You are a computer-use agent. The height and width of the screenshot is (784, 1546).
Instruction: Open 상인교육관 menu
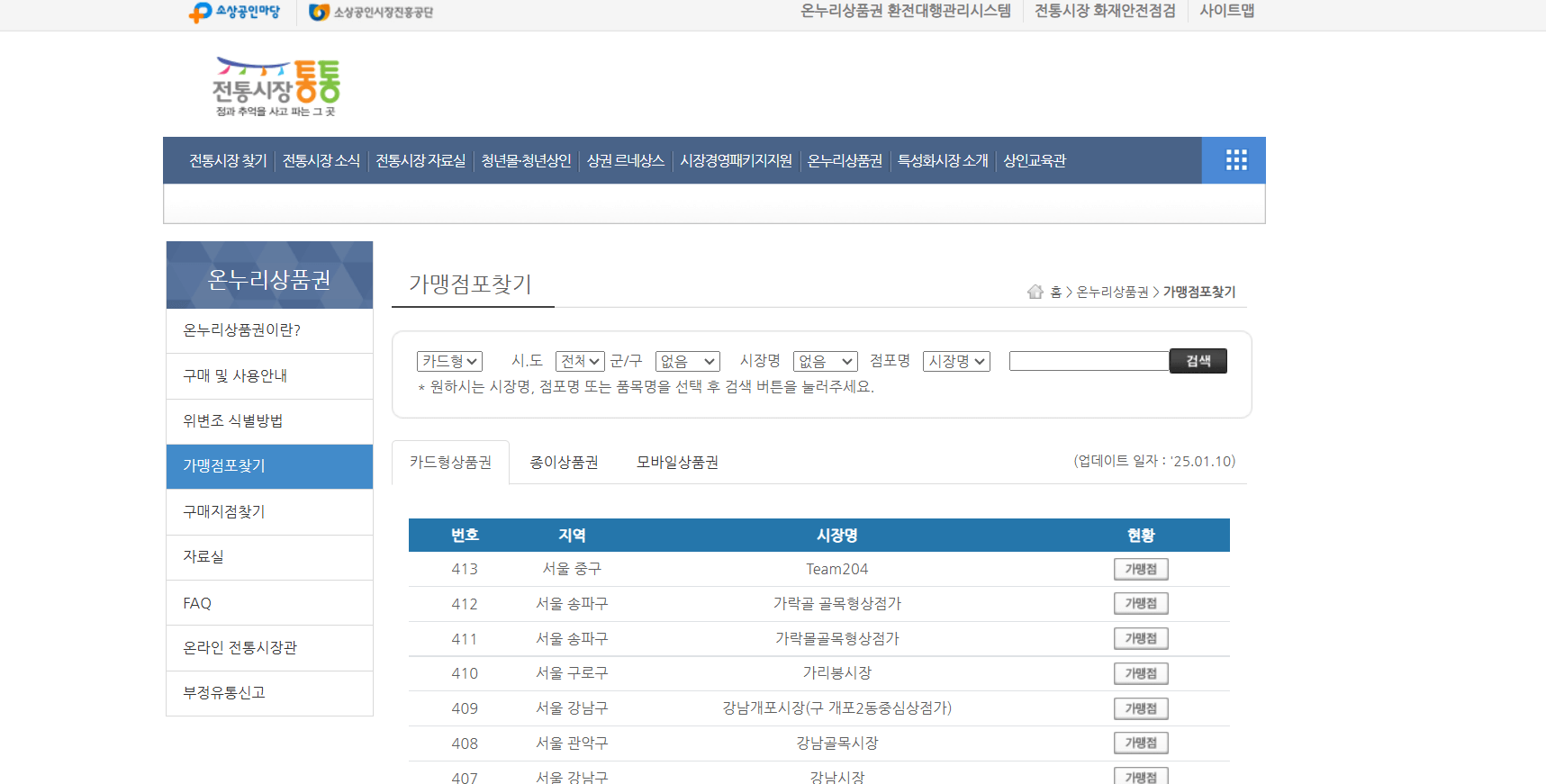pyautogui.click(x=1035, y=160)
